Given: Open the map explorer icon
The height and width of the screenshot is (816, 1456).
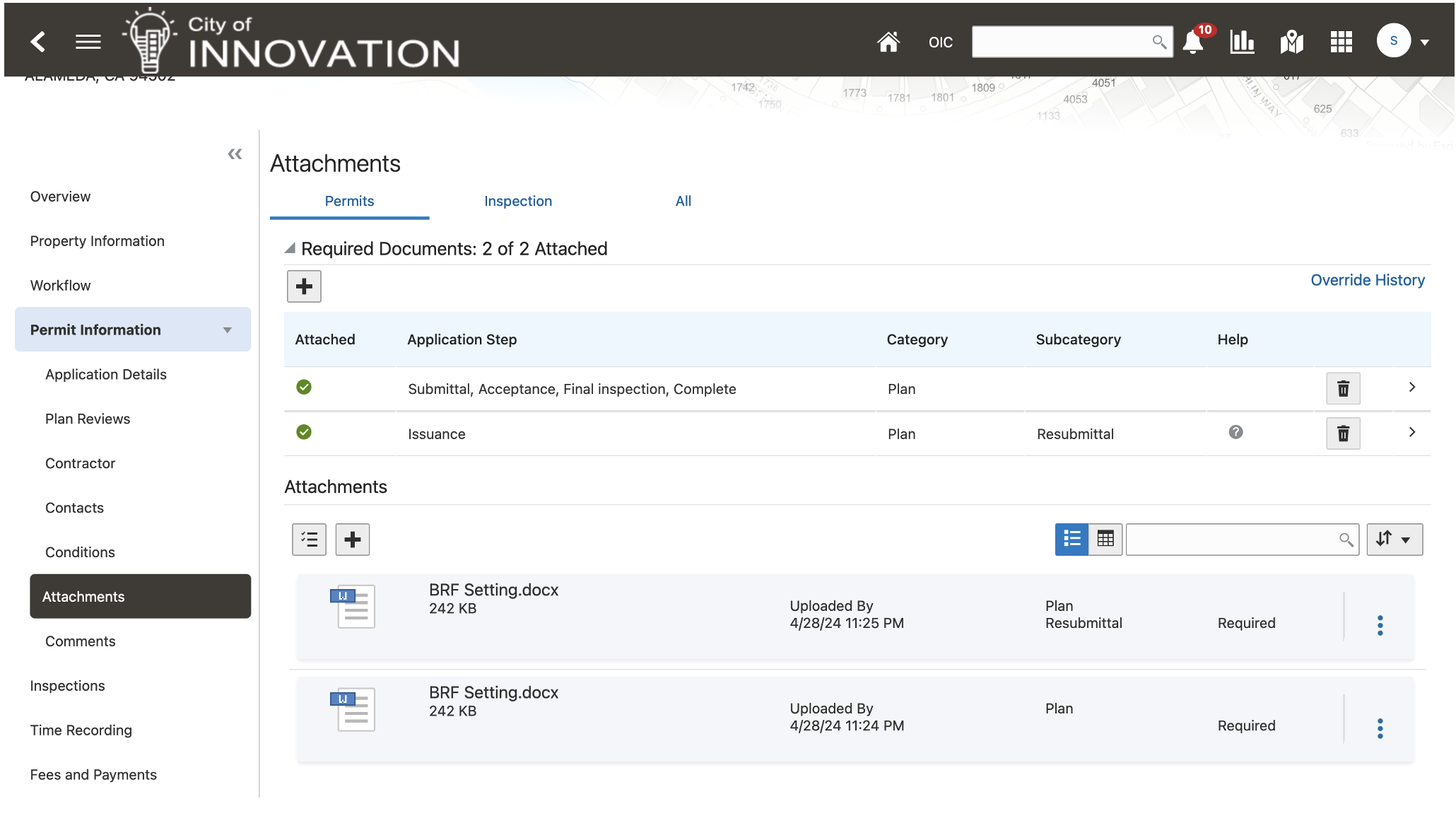Looking at the screenshot, I should coord(1292,42).
